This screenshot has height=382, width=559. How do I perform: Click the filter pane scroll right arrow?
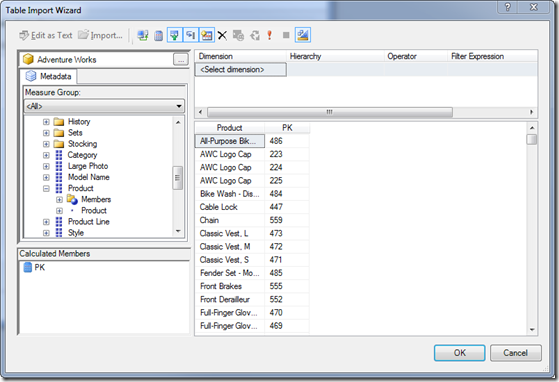532,112
